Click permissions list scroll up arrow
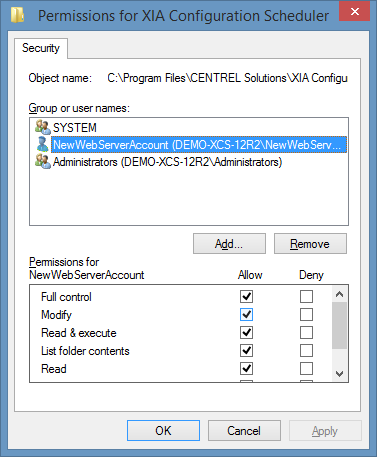 (339, 294)
